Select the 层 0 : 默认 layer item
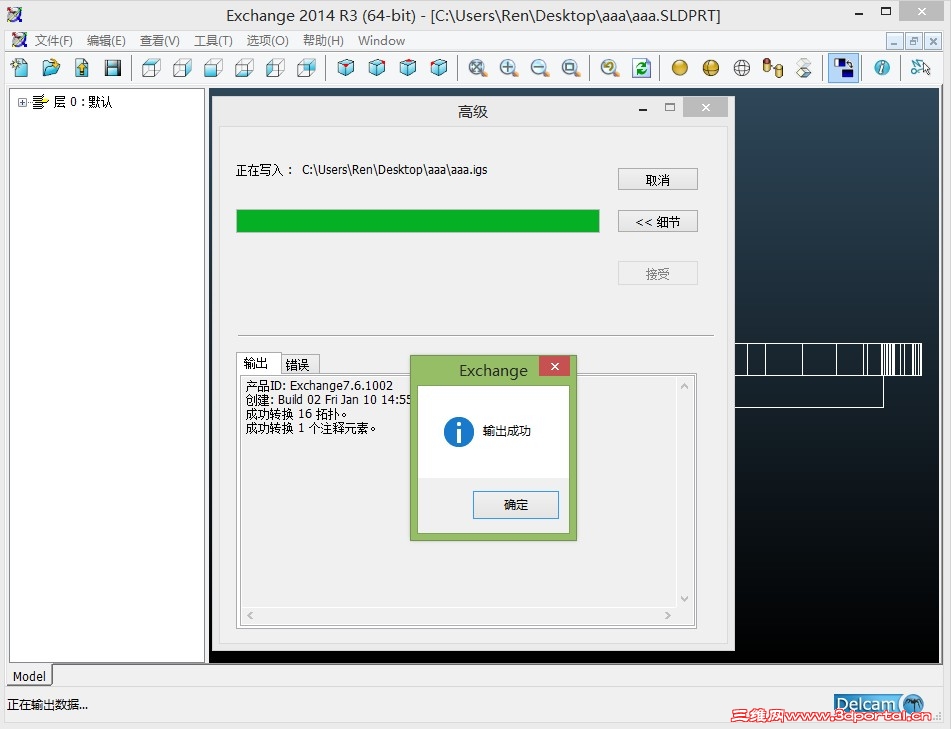Image resolution: width=951 pixels, height=729 pixels. pyautogui.click(x=82, y=102)
